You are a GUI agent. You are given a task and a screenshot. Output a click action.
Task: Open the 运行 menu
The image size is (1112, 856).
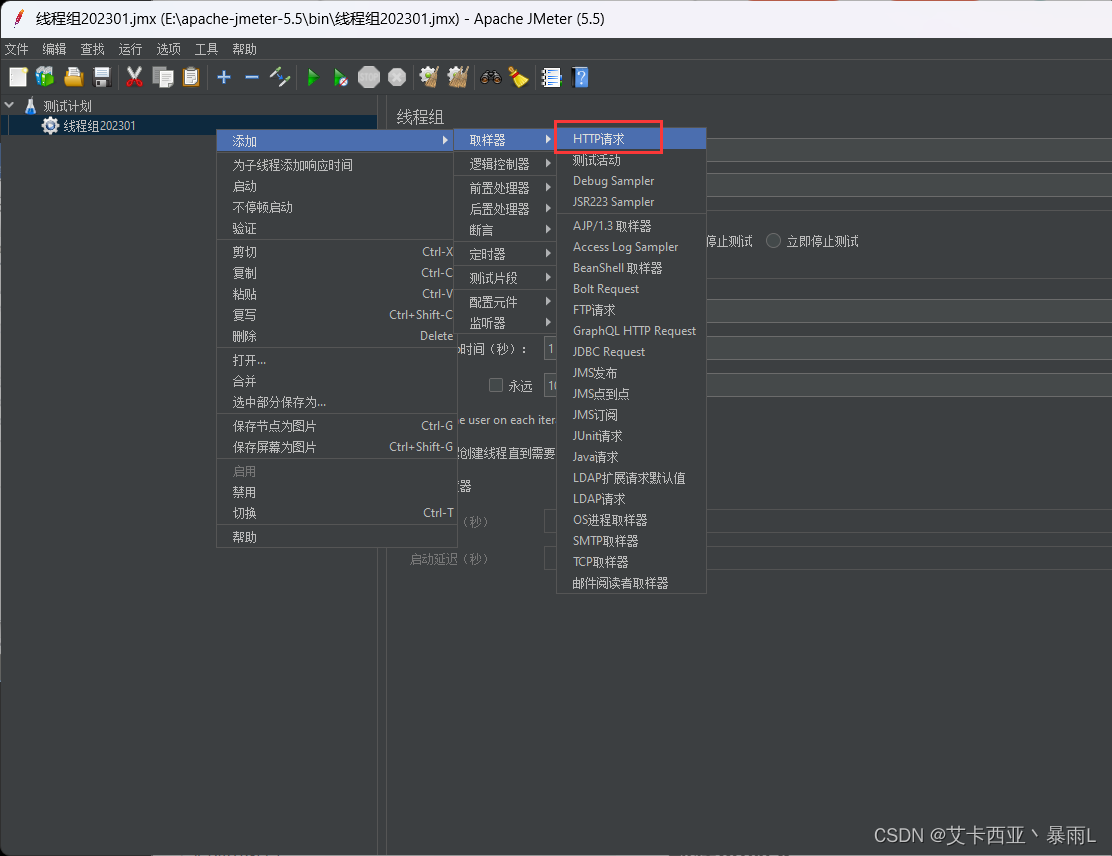click(x=130, y=49)
